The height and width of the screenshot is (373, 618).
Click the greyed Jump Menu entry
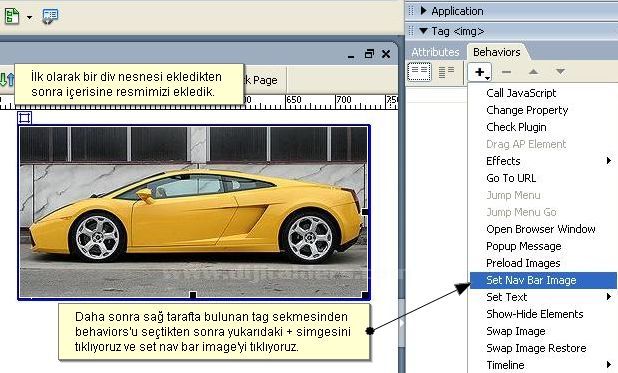[513, 195]
